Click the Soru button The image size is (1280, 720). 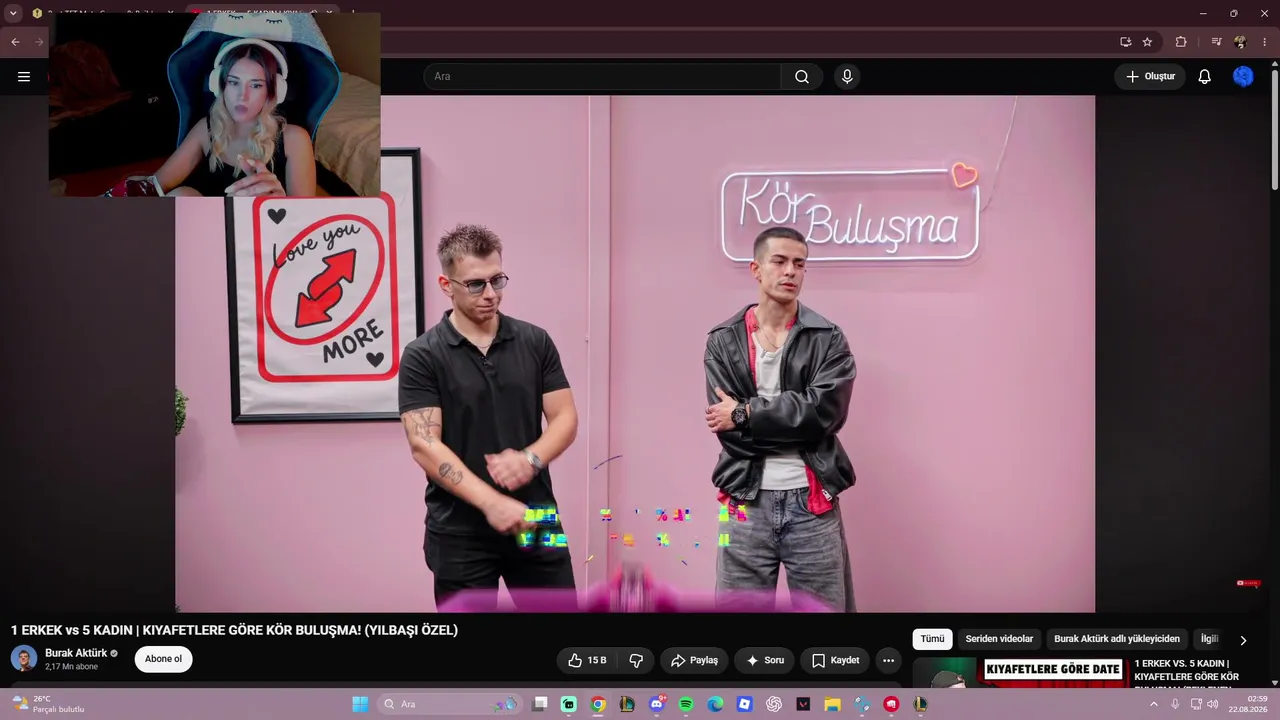pos(765,660)
